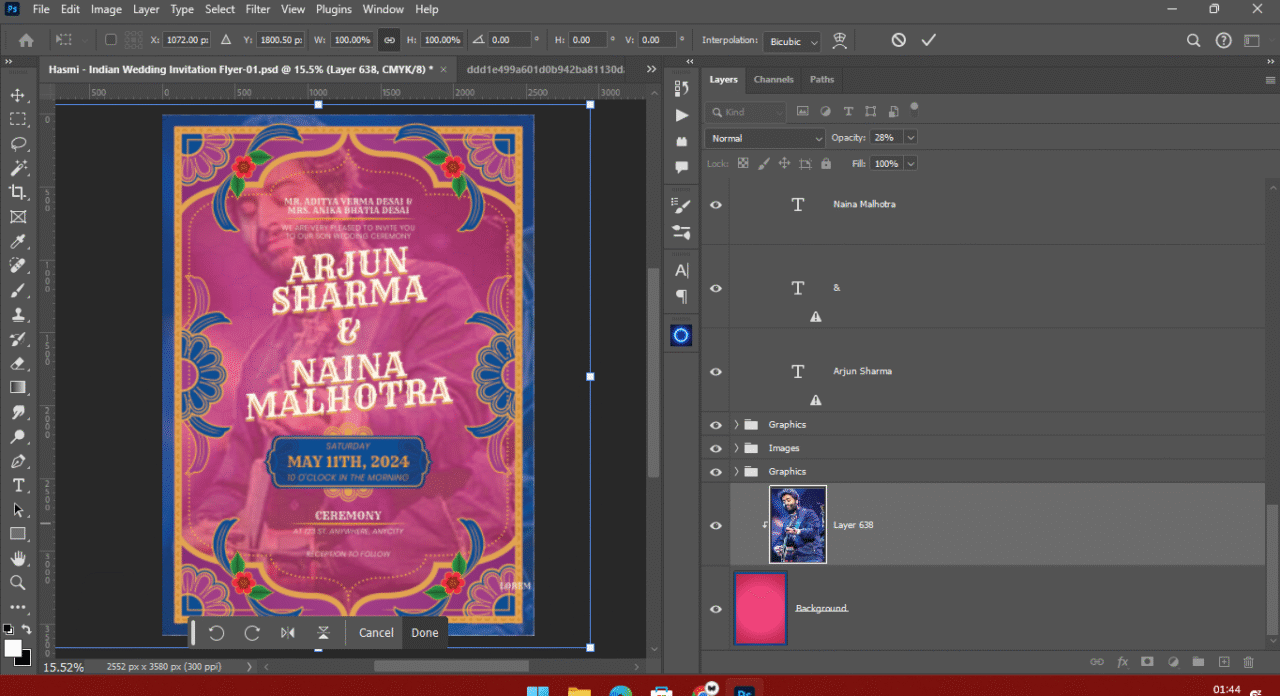Select the Horizontal Type tool
1280x696 pixels.
click(x=18, y=485)
